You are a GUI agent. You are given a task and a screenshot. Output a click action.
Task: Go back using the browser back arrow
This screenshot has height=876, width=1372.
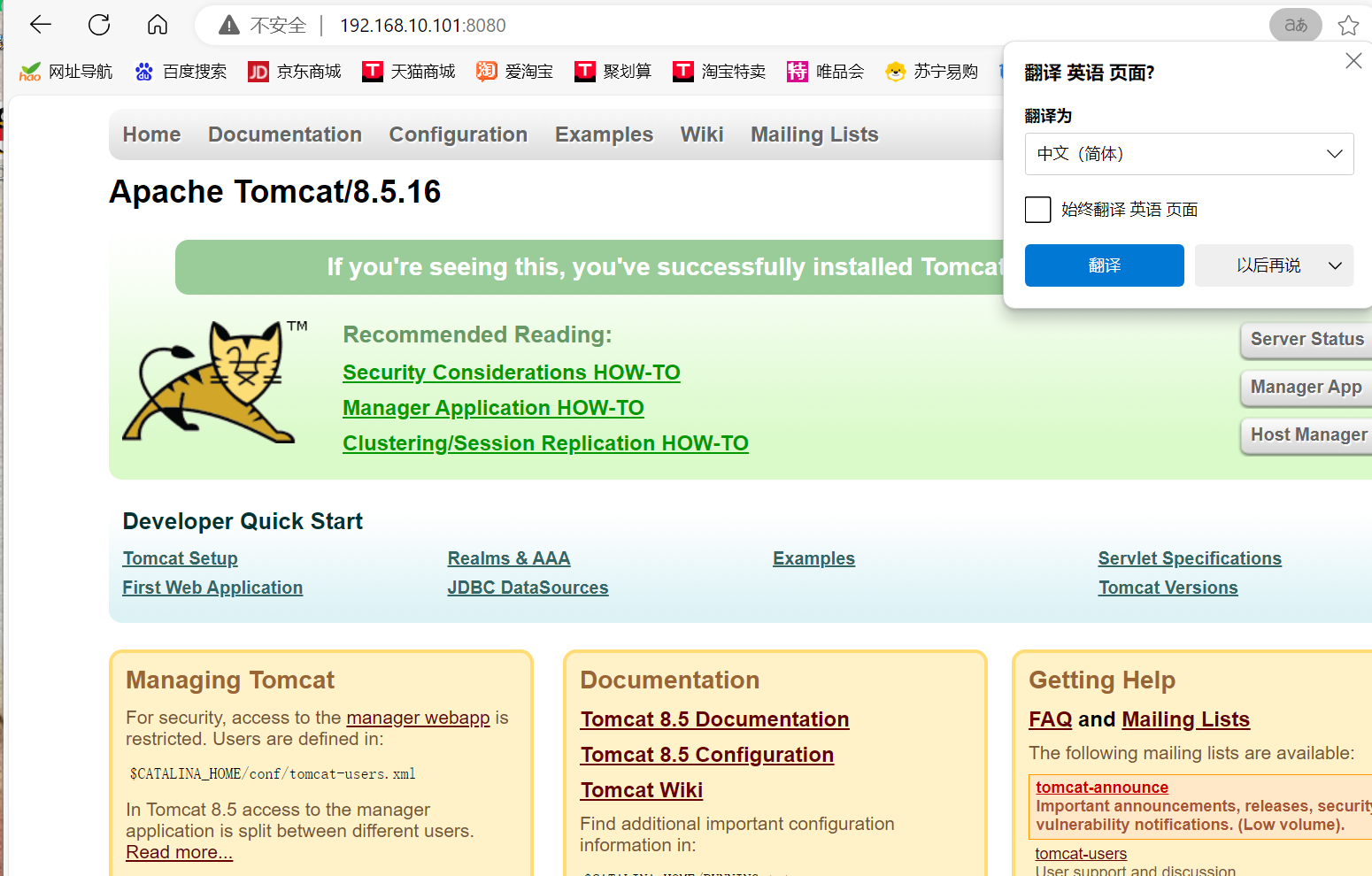click(41, 25)
